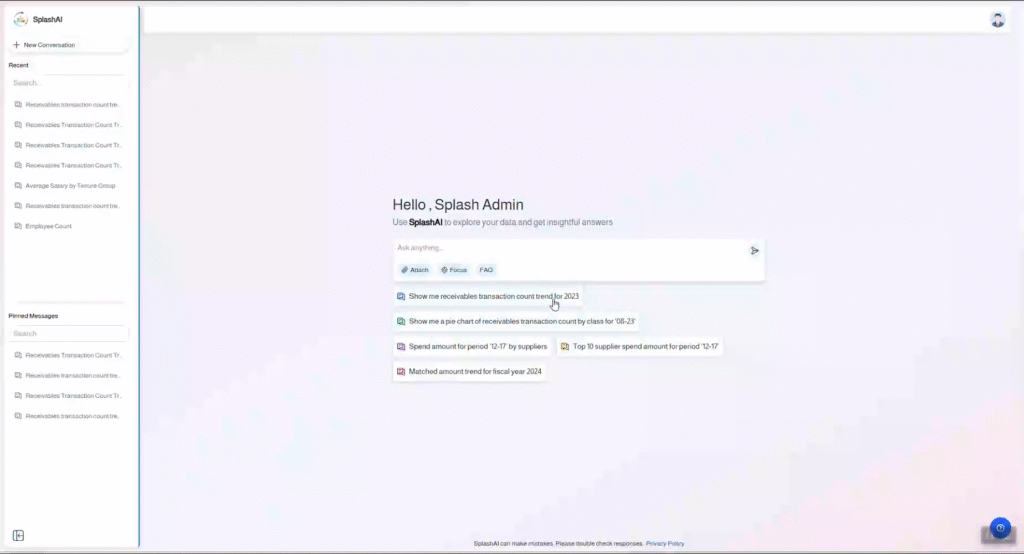This screenshot has width=1024, height=554.
Task: Open the Average Salary by Tenure Group conversation
Action: pos(70,185)
